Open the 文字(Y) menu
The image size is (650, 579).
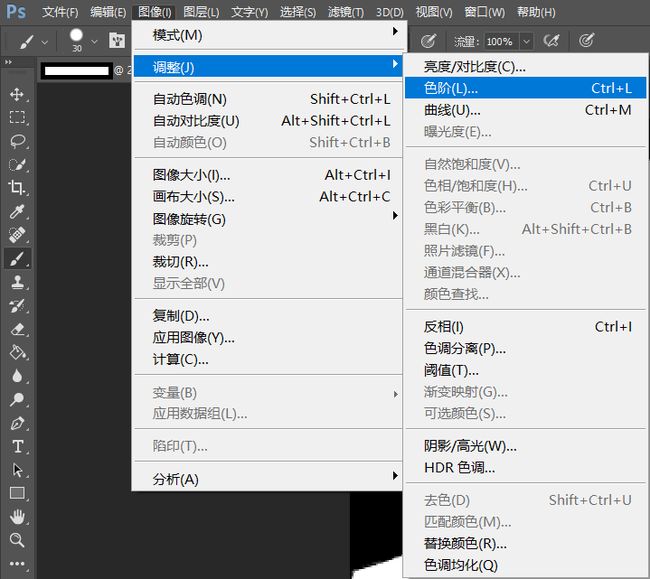coord(250,12)
